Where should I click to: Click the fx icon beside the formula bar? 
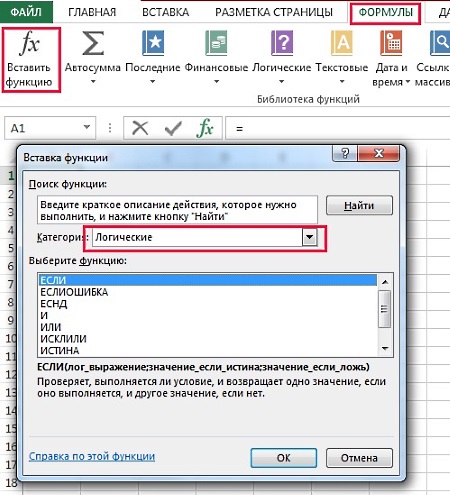205,128
